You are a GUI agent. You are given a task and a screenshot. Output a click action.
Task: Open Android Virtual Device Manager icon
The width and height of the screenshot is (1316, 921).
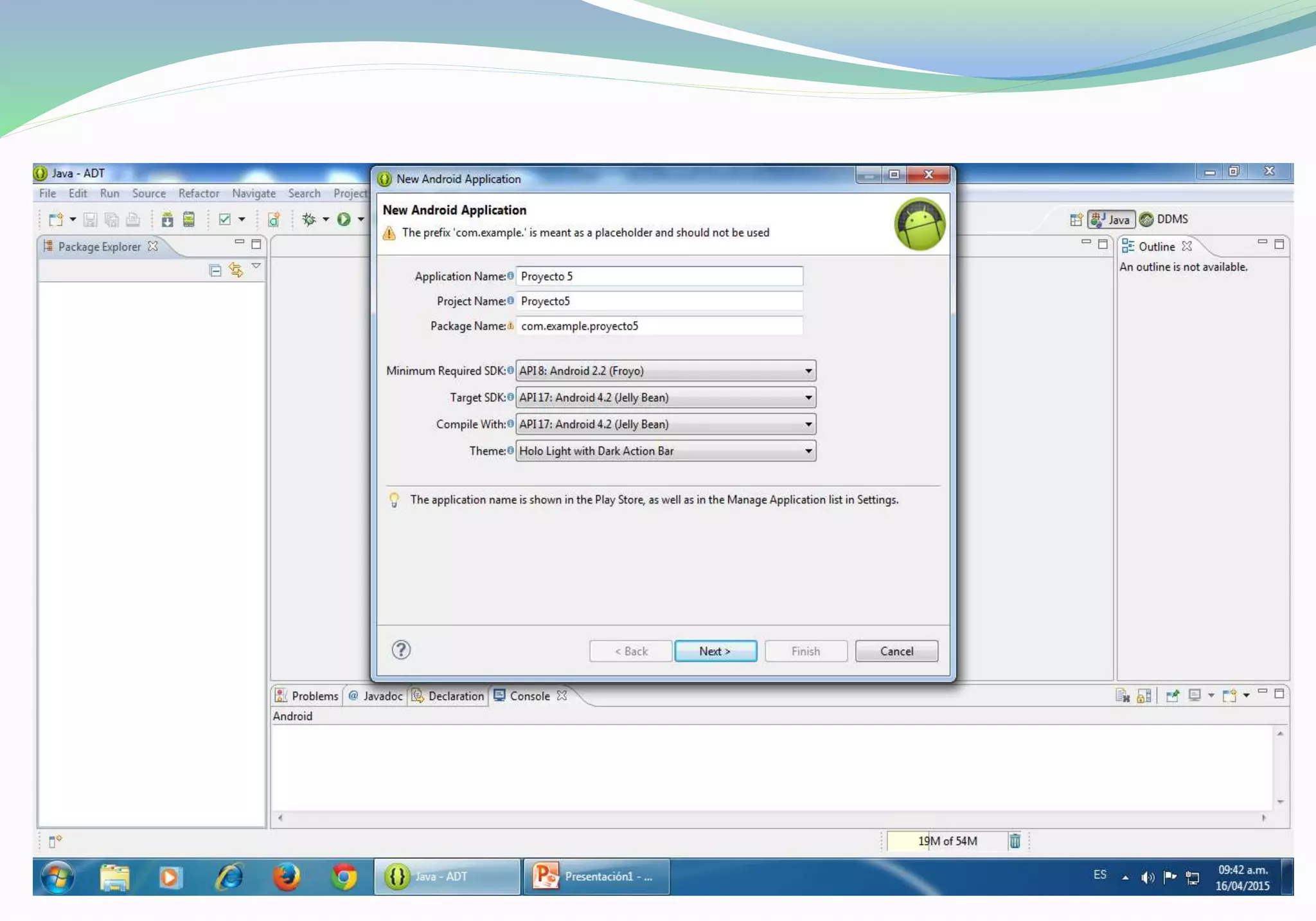[x=189, y=220]
